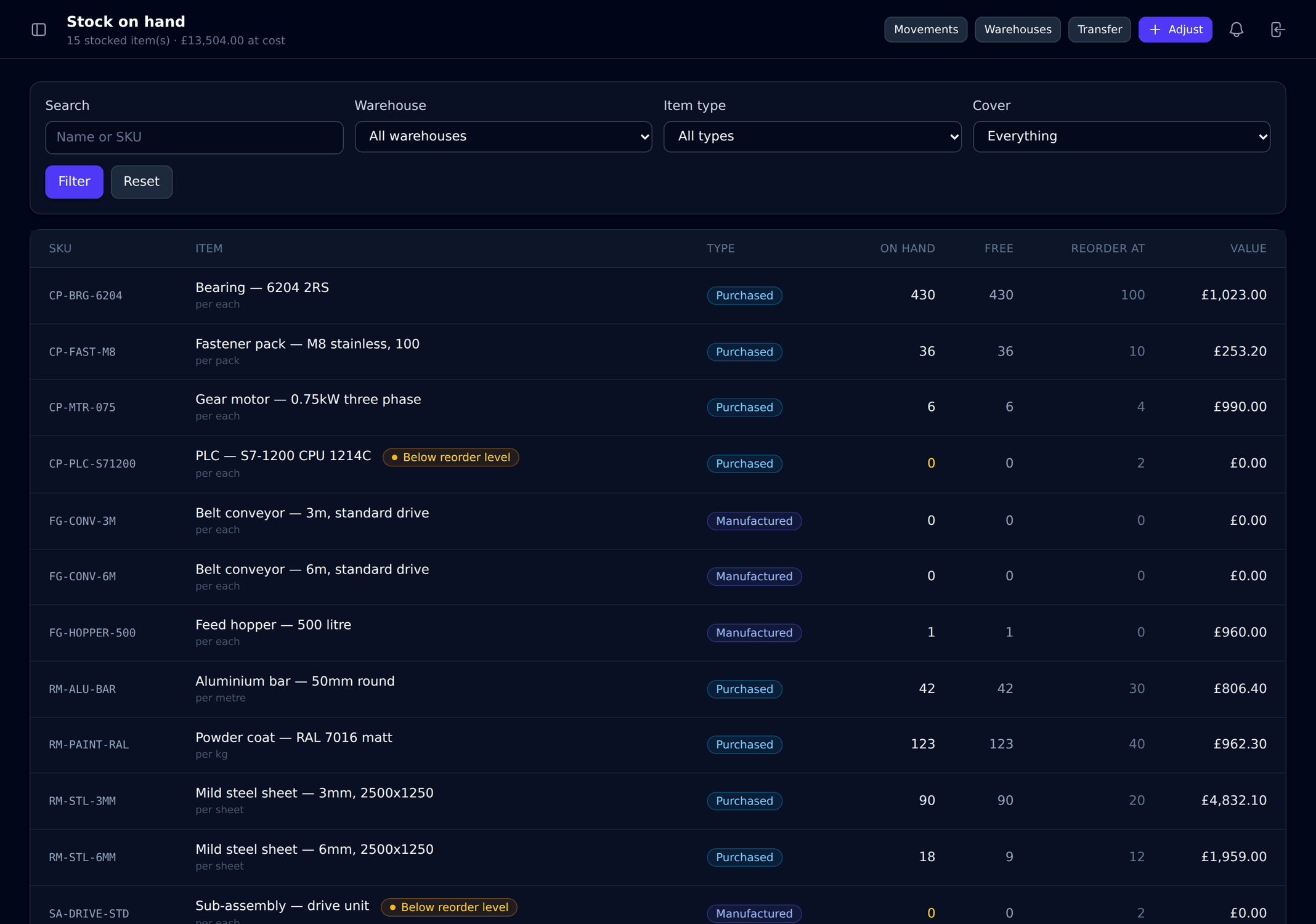
Task: Select SKU FG-CONV-6M
Action: (82, 577)
